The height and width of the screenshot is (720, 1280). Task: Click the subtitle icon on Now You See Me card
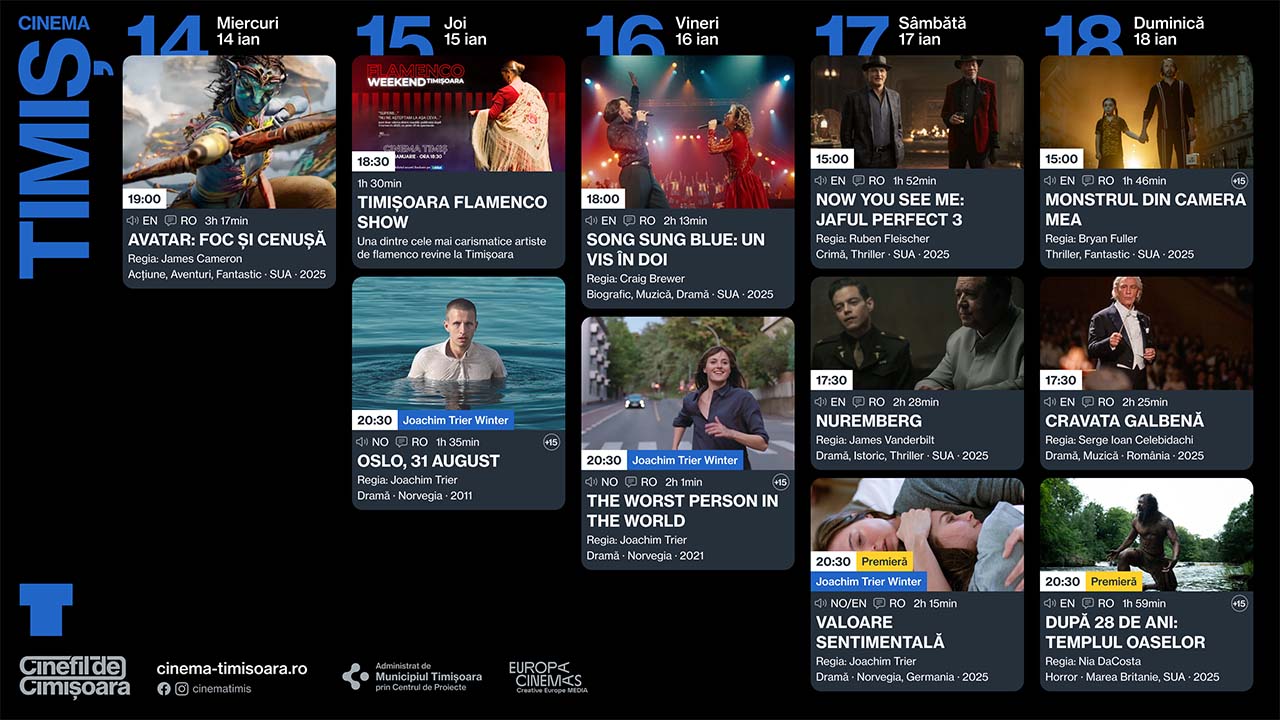click(859, 181)
